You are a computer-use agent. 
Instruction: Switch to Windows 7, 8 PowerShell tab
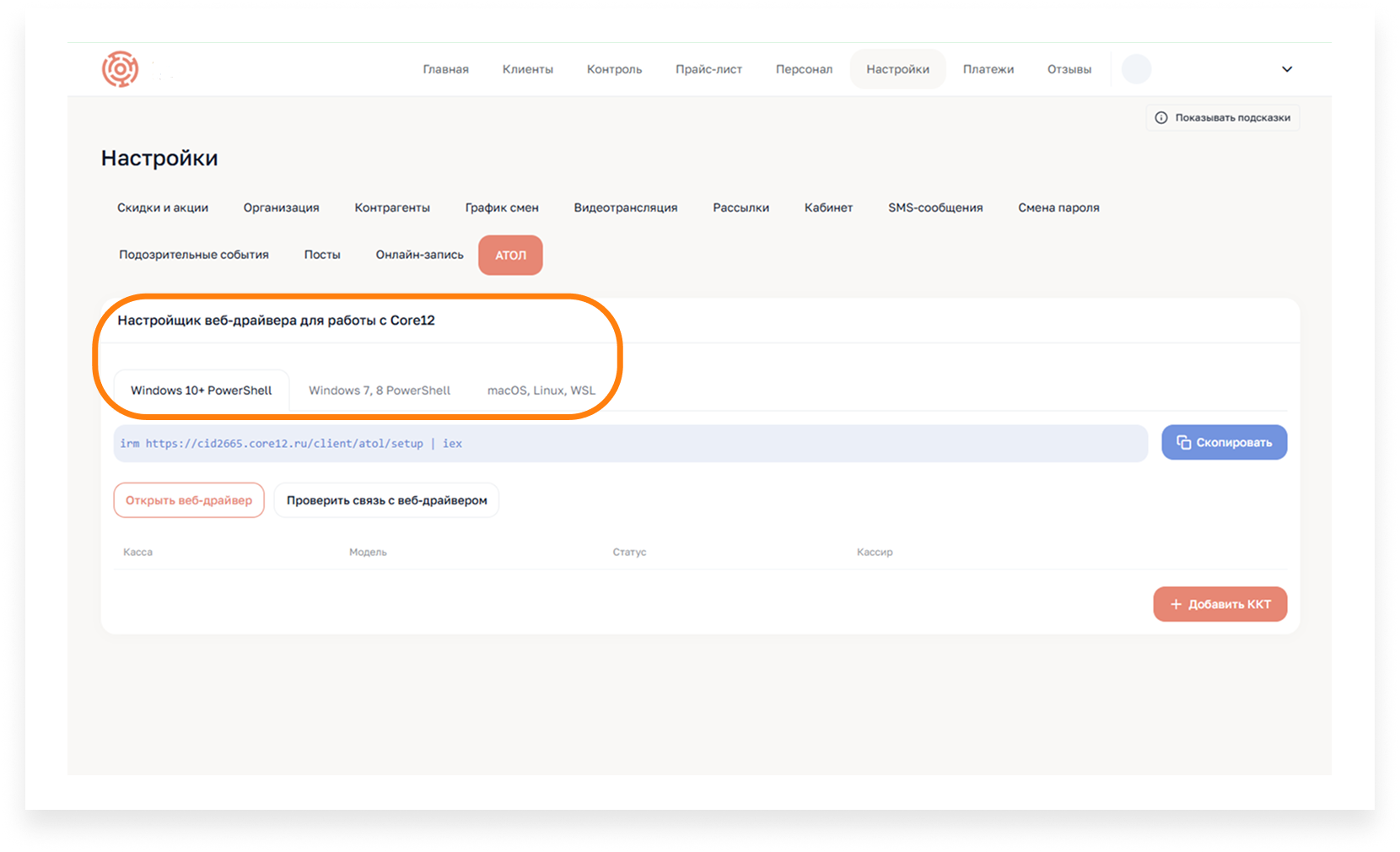[x=379, y=391]
